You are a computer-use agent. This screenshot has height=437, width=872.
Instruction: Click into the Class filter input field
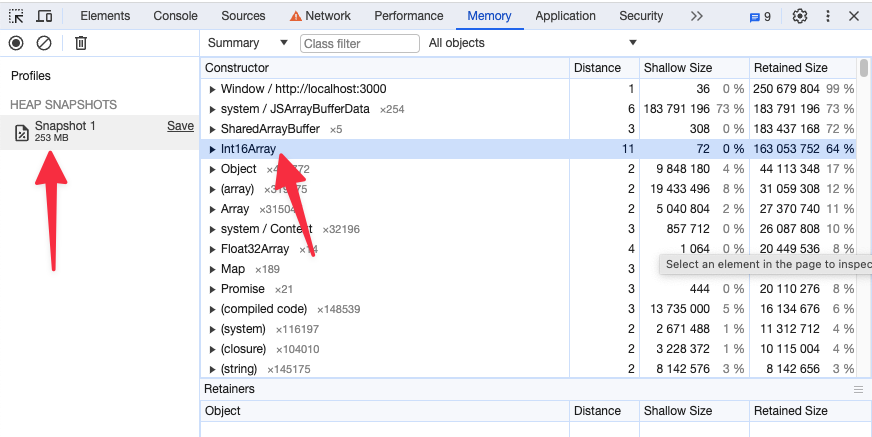coord(359,44)
